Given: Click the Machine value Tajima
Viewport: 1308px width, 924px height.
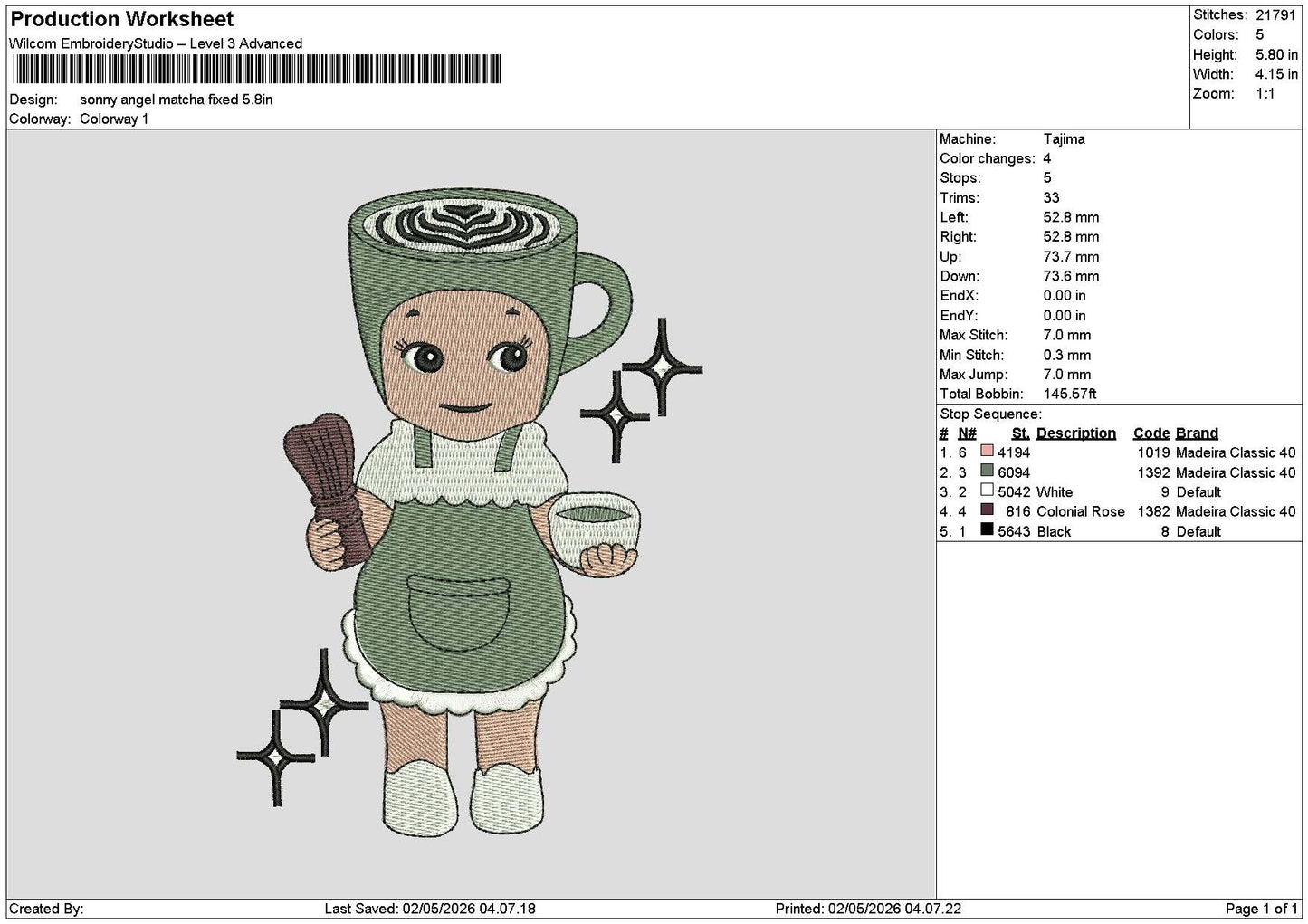Looking at the screenshot, I should coord(1064,139).
